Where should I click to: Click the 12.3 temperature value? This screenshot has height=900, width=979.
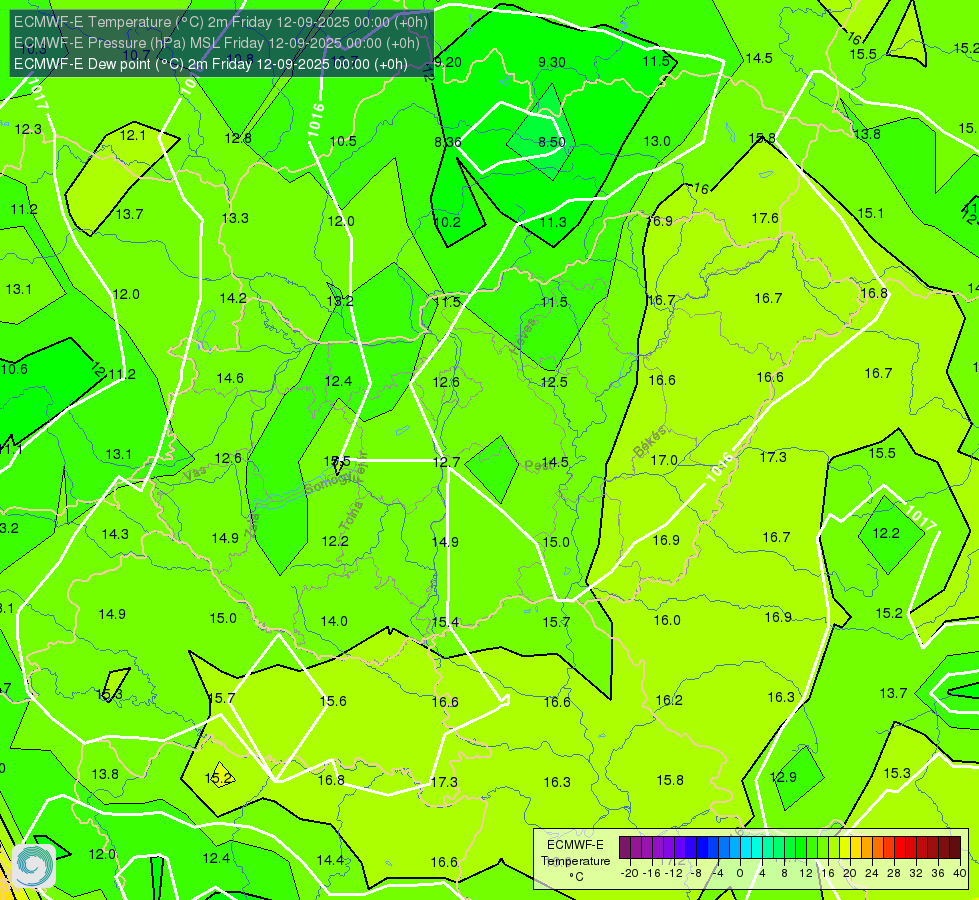[x=28, y=129]
